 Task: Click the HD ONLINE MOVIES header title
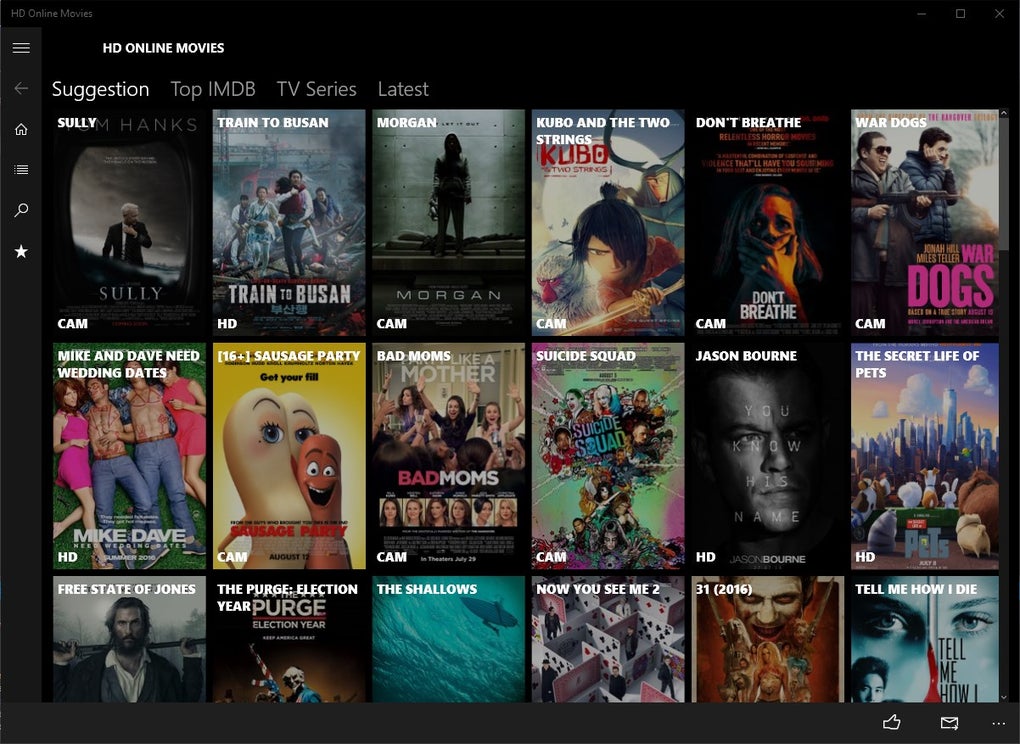163,48
